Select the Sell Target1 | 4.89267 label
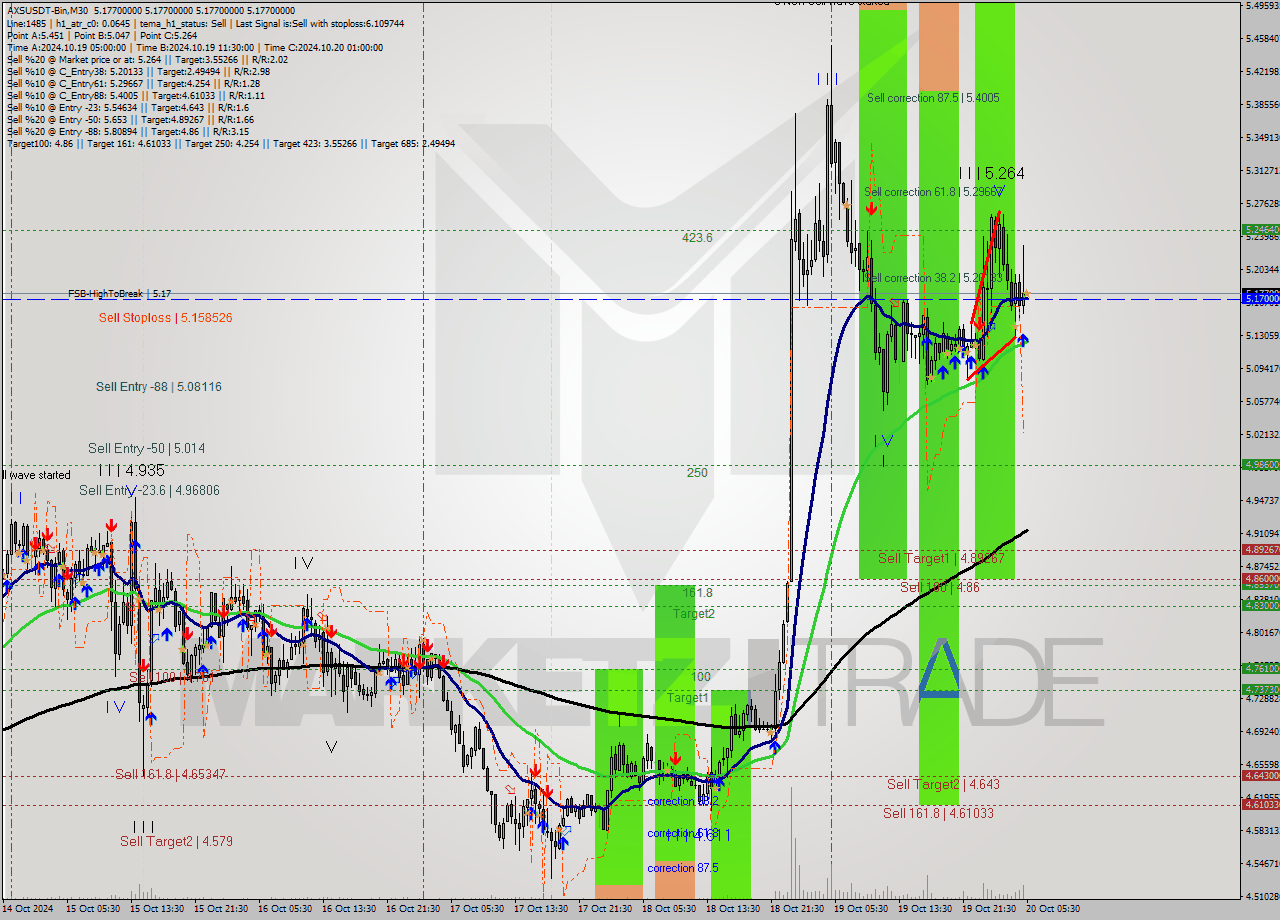This screenshot has height=920, width=1280. pos(941,558)
